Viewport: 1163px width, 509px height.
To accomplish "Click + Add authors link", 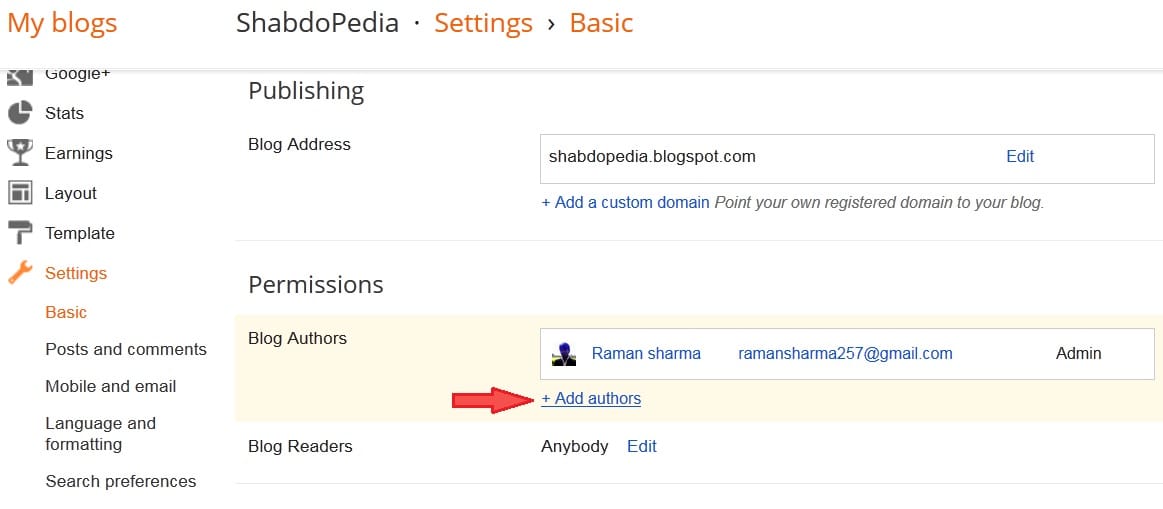I will [x=591, y=398].
